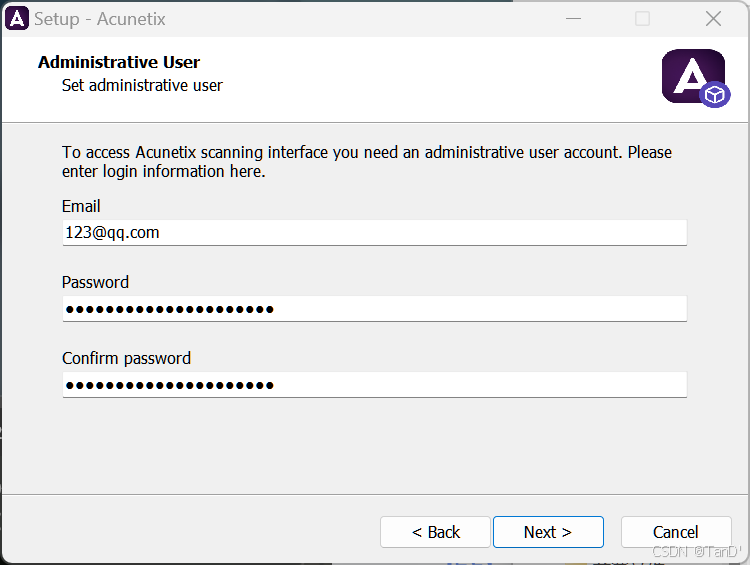The height and width of the screenshot is (565, 750).
Task: Click the disabled maximize window button
Action: 642,19
